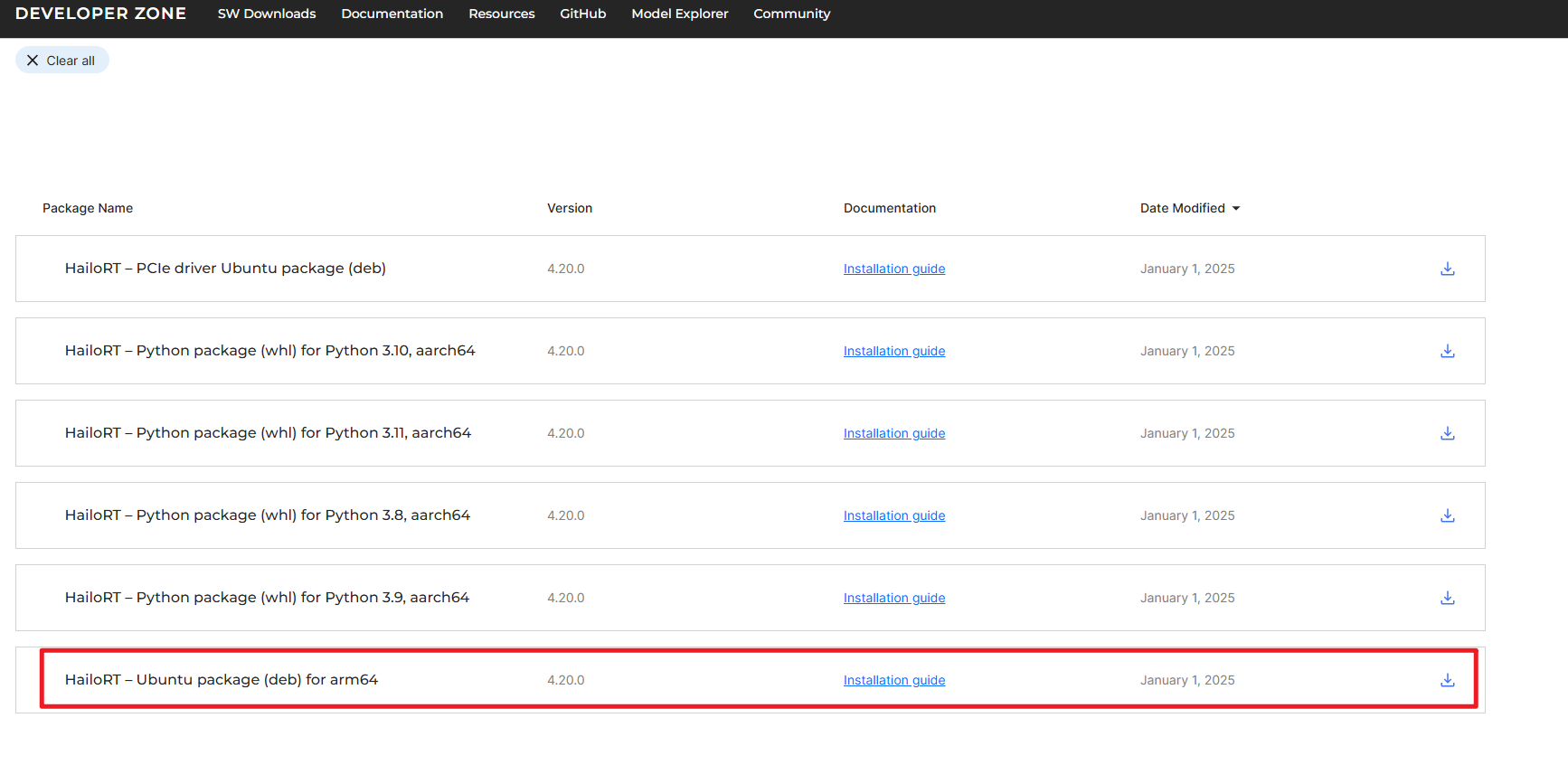The height and width of the screenshot is (784, 1568).
Task: Click version 4.20.0 in Python 3.10 row
Action: tap(566, 351)
